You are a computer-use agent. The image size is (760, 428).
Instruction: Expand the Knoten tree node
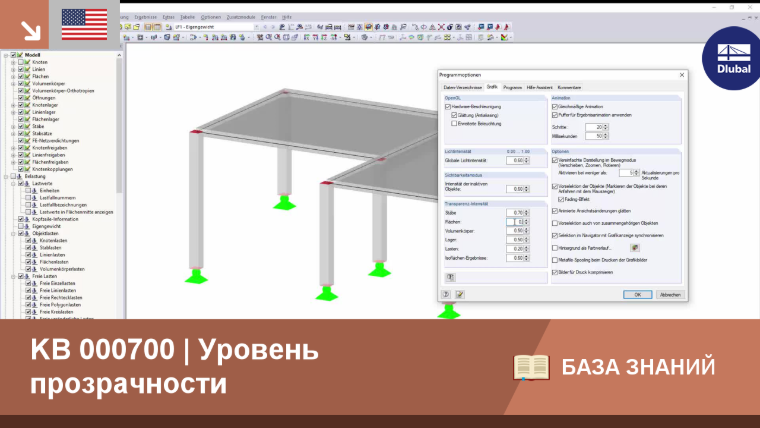click(13, 62)
